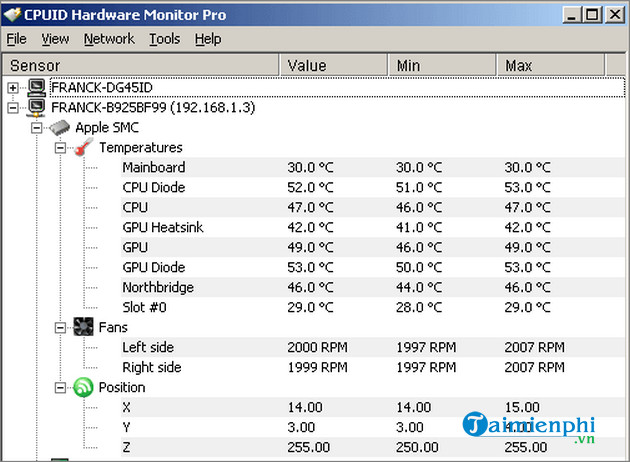
Task: Select the Mainboard temperature row
Action: [x=372, y=167]
